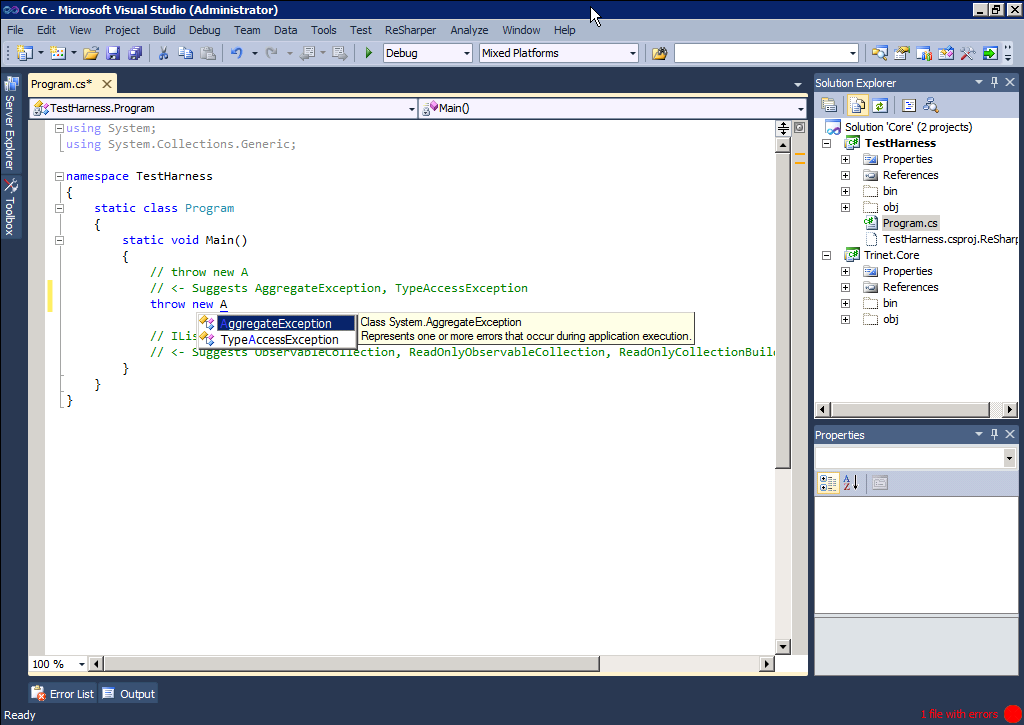Click the Navigate Backward icon
The image size is (1024, 725).
(x=308, y=53)
